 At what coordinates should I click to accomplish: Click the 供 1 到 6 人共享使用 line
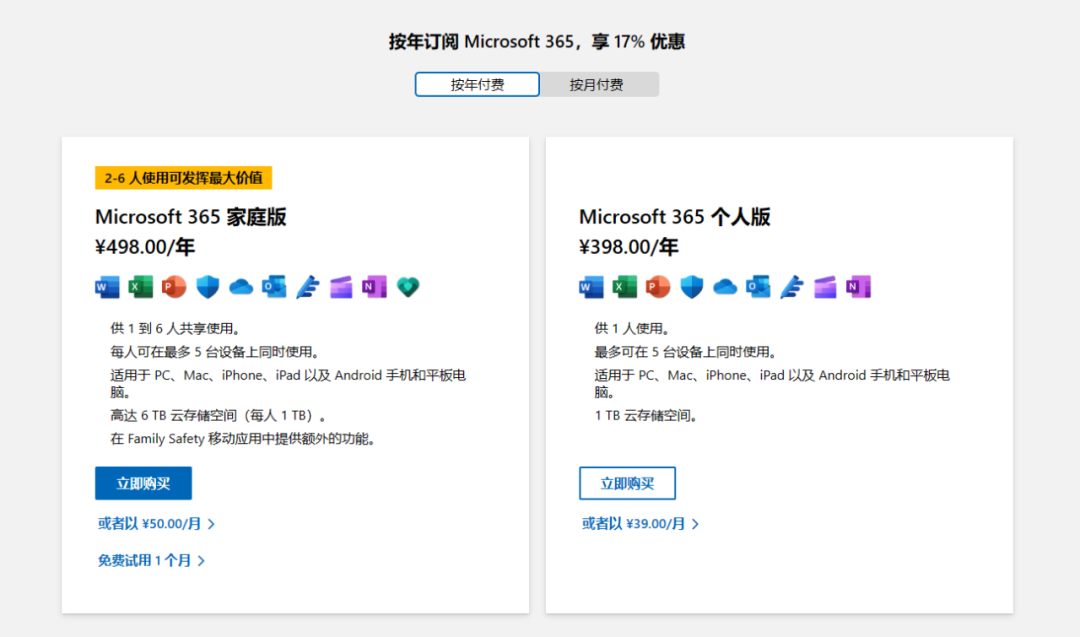tap(175, 328)
